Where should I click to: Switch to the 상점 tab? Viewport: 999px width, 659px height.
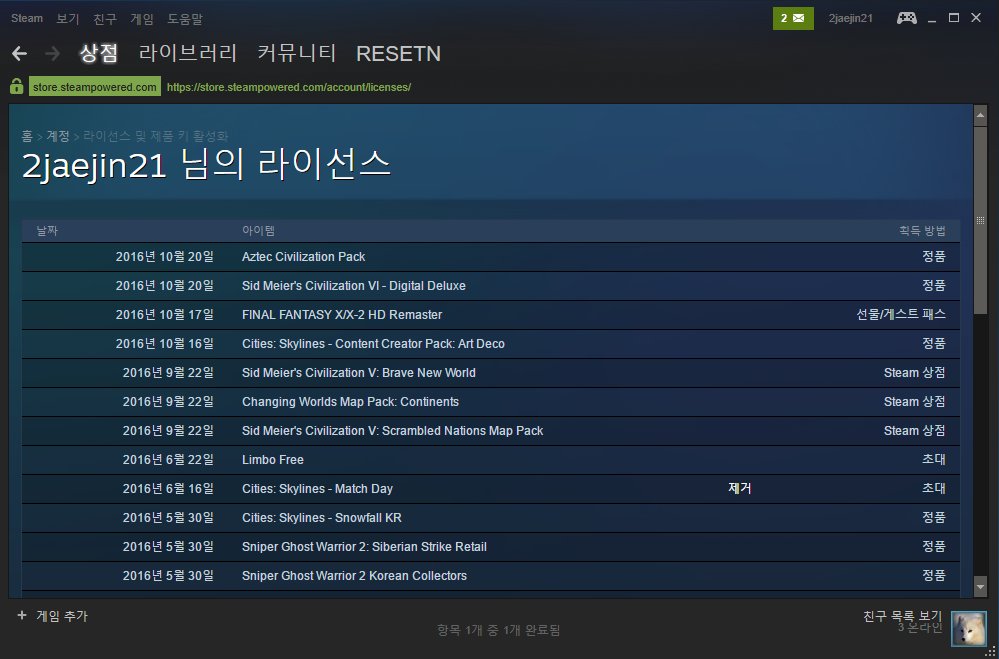pyautogui.click(x=99, y=54)
